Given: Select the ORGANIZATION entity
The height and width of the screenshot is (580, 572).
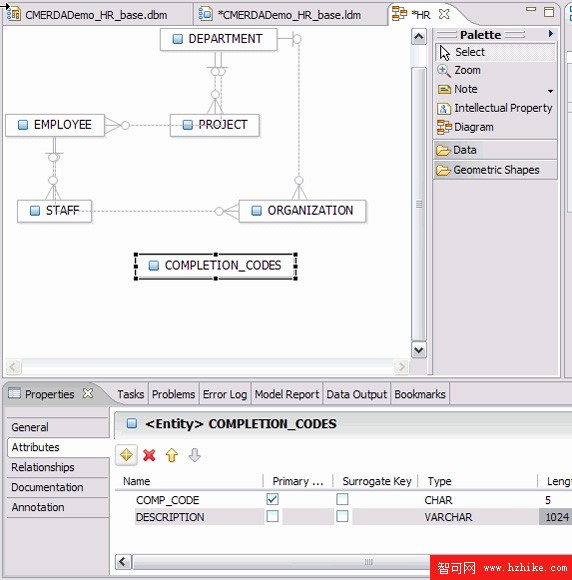Looking at the screenshot, I should (x=303, y=211).
